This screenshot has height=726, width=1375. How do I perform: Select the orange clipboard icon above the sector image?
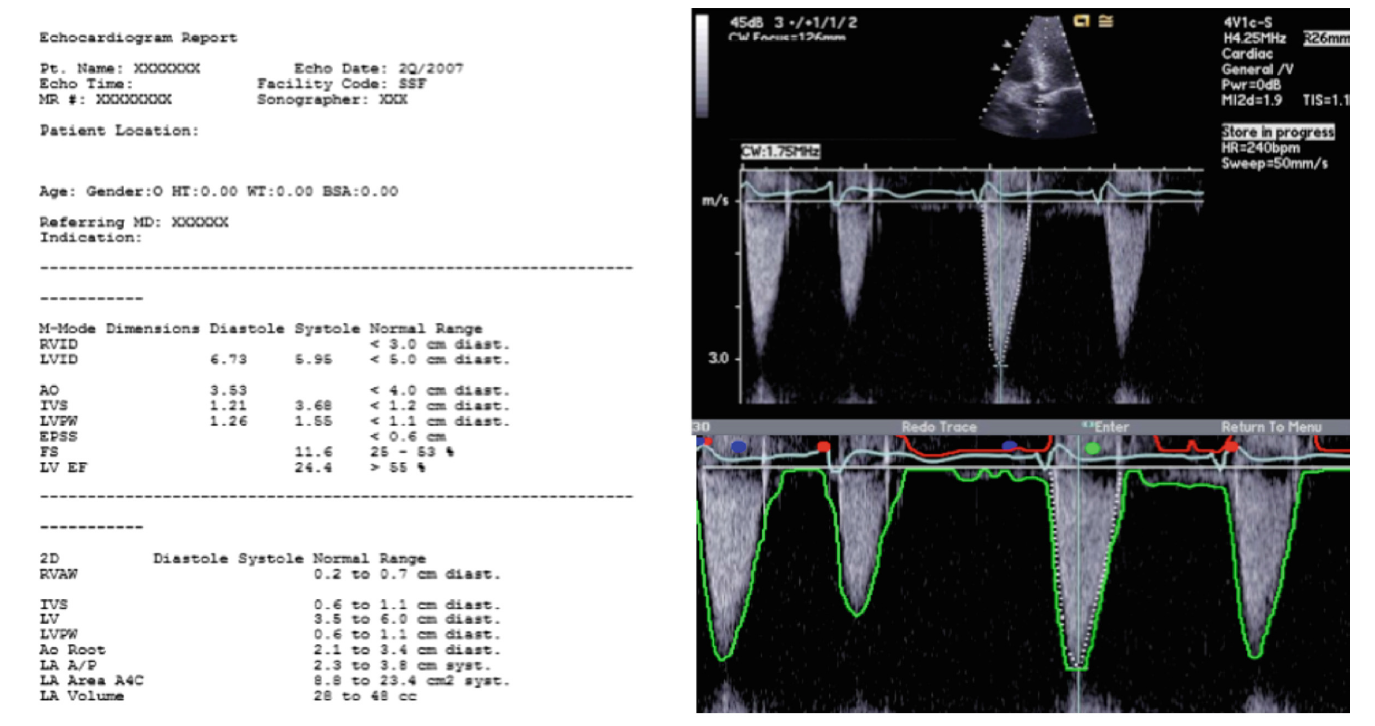(1083, 21)
